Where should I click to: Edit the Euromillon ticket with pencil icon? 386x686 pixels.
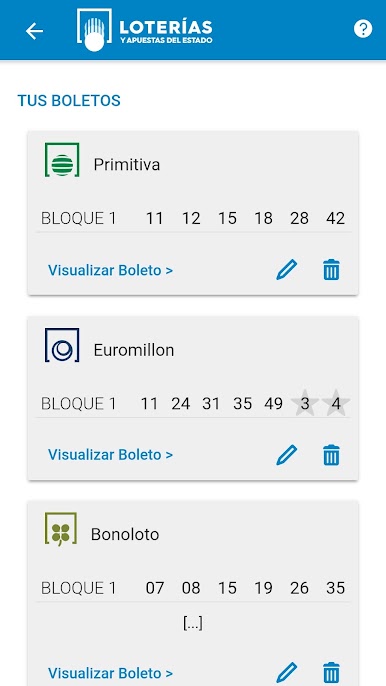[x=287, y=455]
